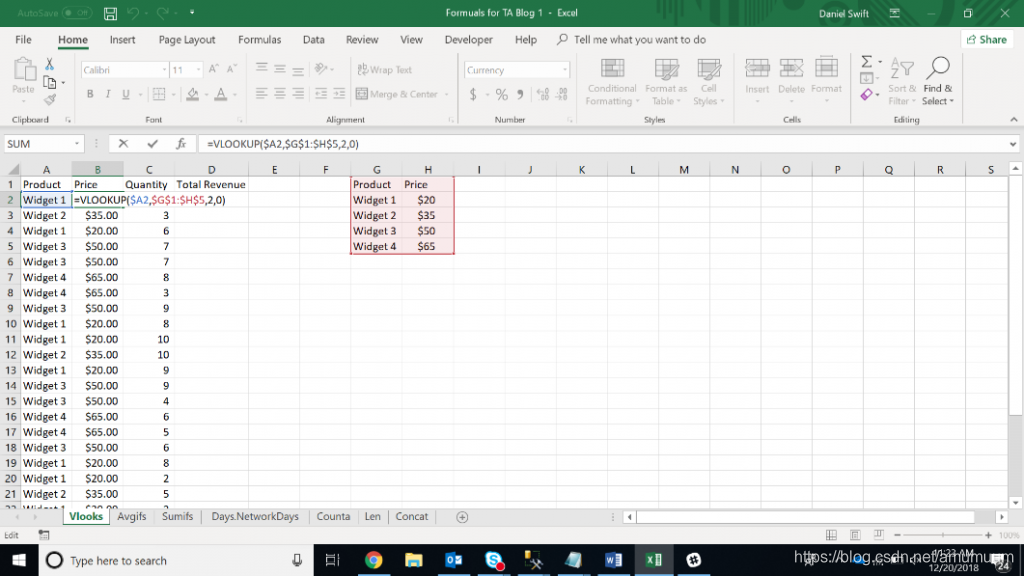Toggle the AutoSave switch
This screenshot has width=1024, height=576.
pyautogui.click(x=76, y=13)
